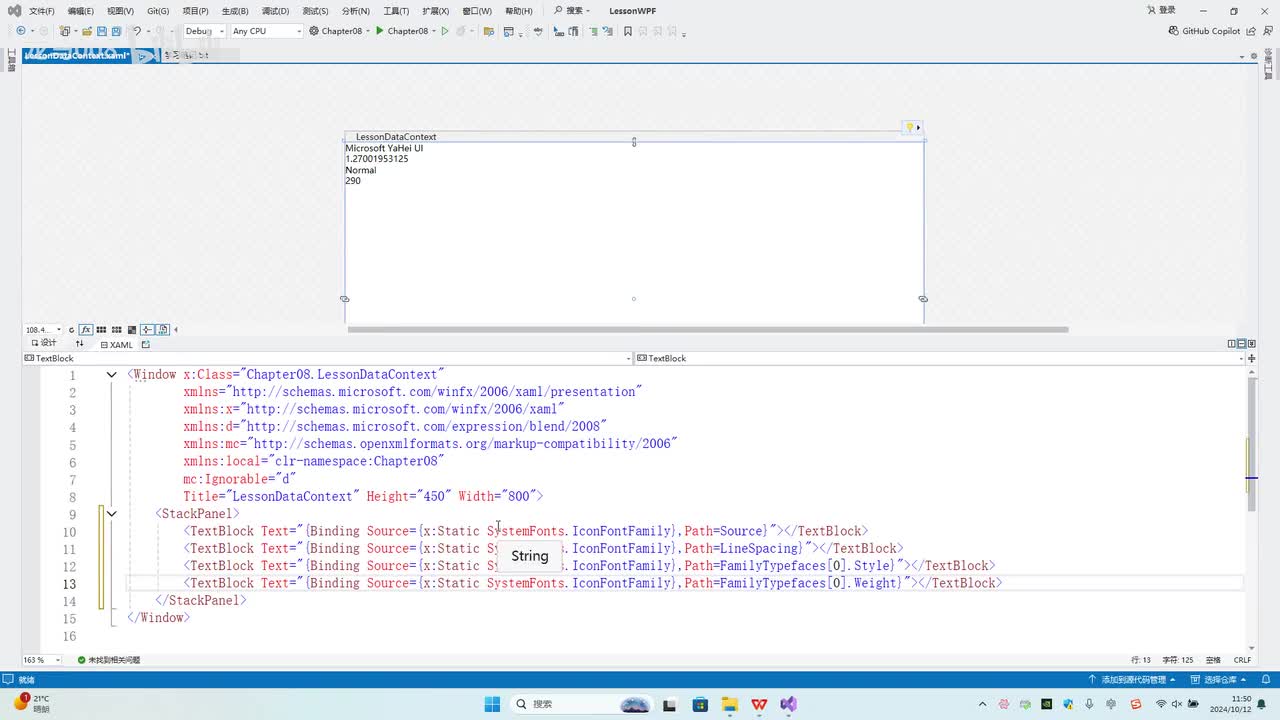Click the undo arrow icon

point(137,31)
